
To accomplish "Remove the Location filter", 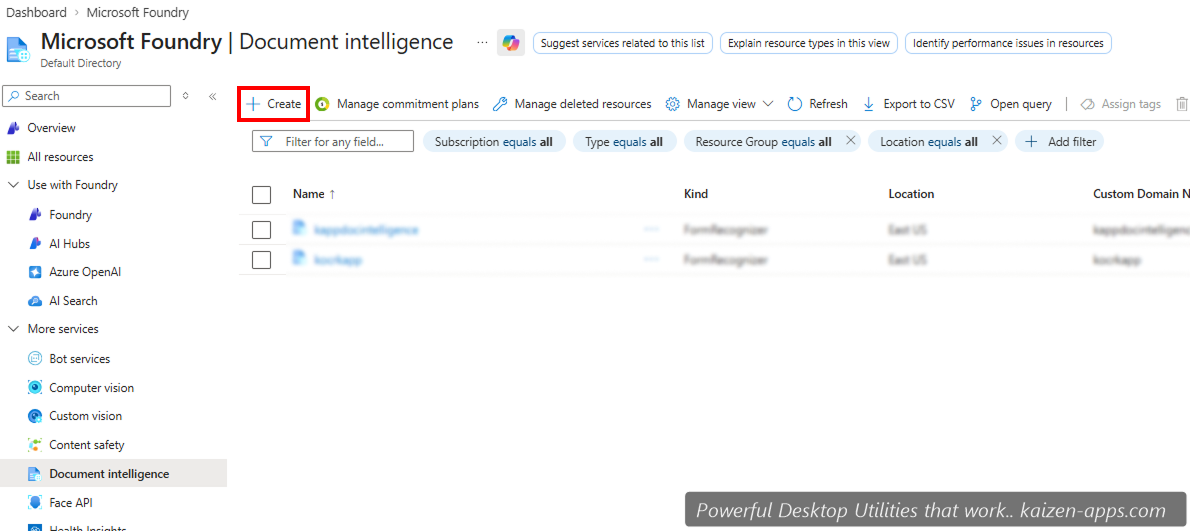I will (997, 140).
